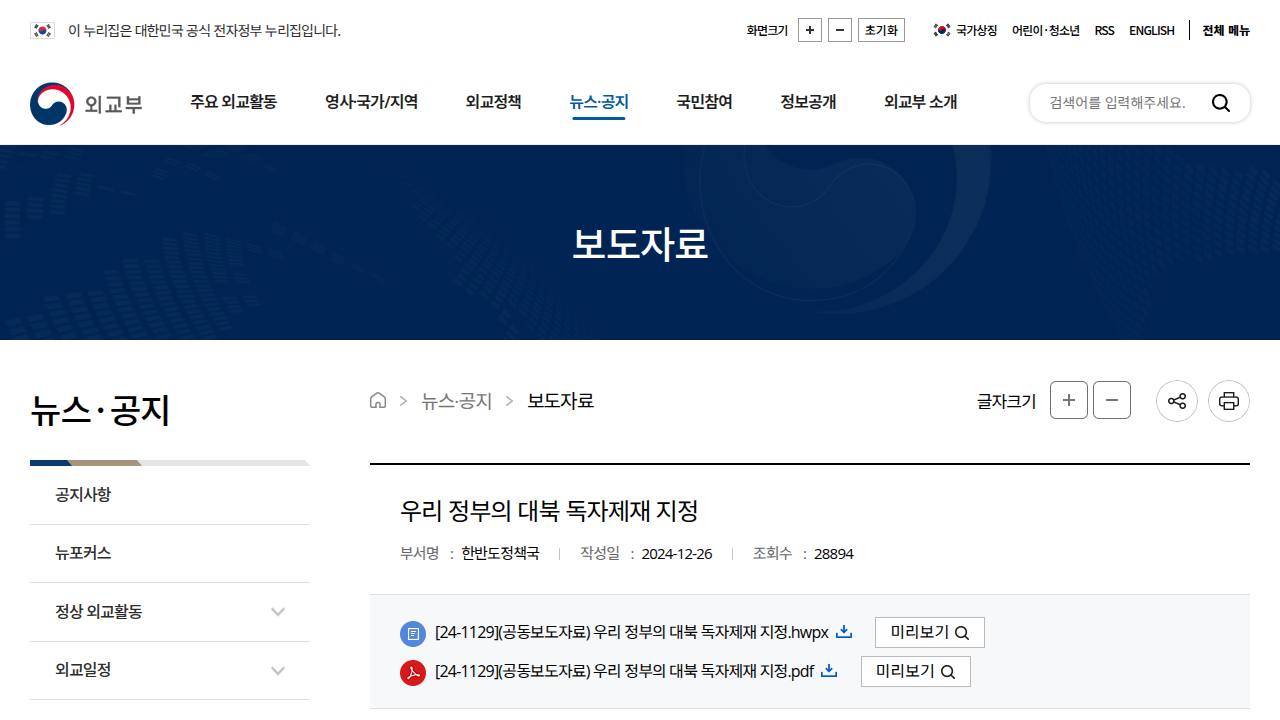Viewport: 1280px width, 720px height.
Task: Increase screen size with the plus button
Action: pyautogui.click(x=811, y=30)
